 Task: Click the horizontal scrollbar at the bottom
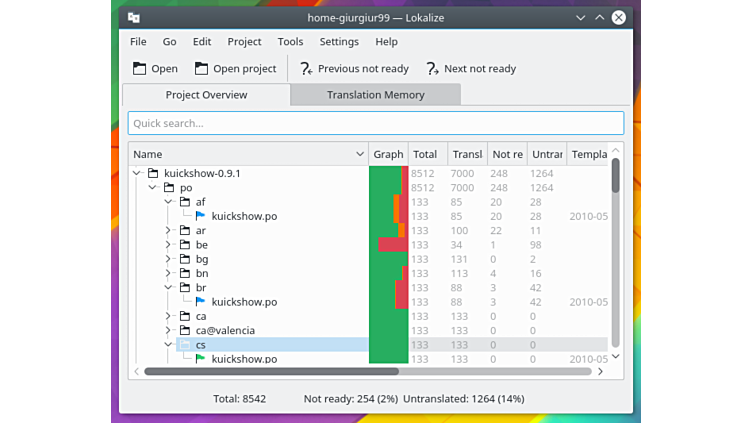click(270, 371)
